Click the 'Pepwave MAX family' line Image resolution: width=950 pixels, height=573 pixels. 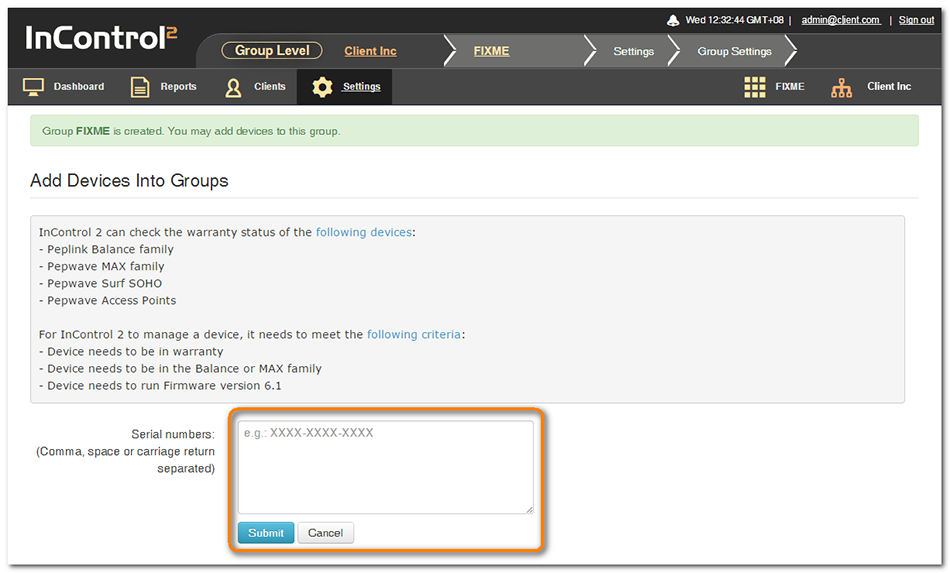[x=101, y=266]
